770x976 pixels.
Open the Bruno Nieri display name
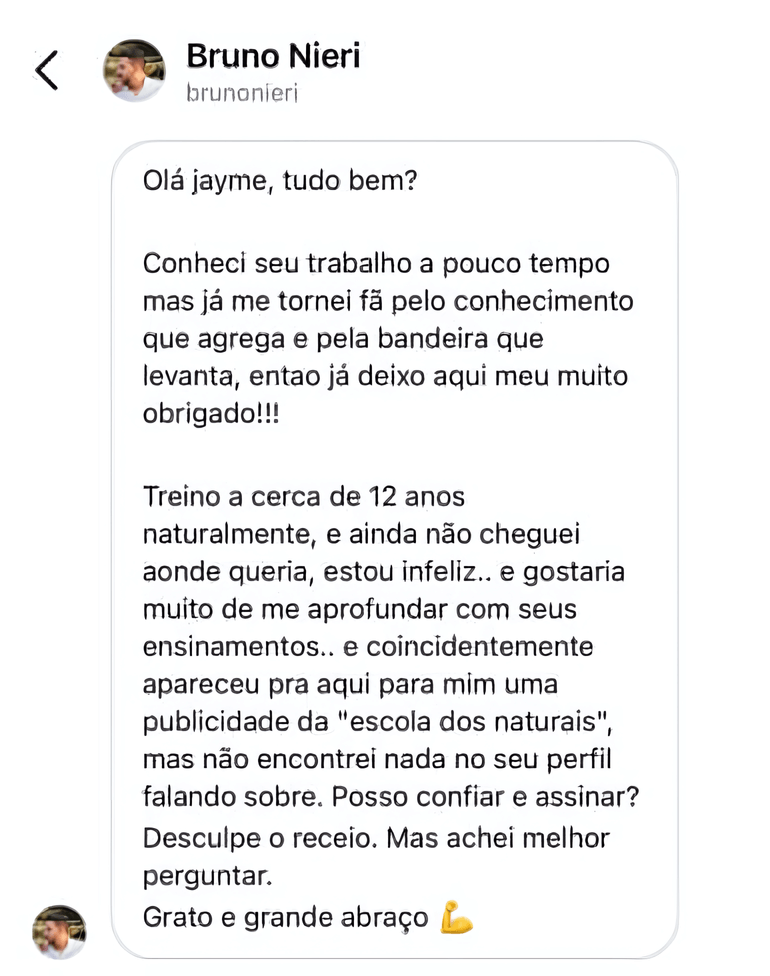(x=273, y=55)
